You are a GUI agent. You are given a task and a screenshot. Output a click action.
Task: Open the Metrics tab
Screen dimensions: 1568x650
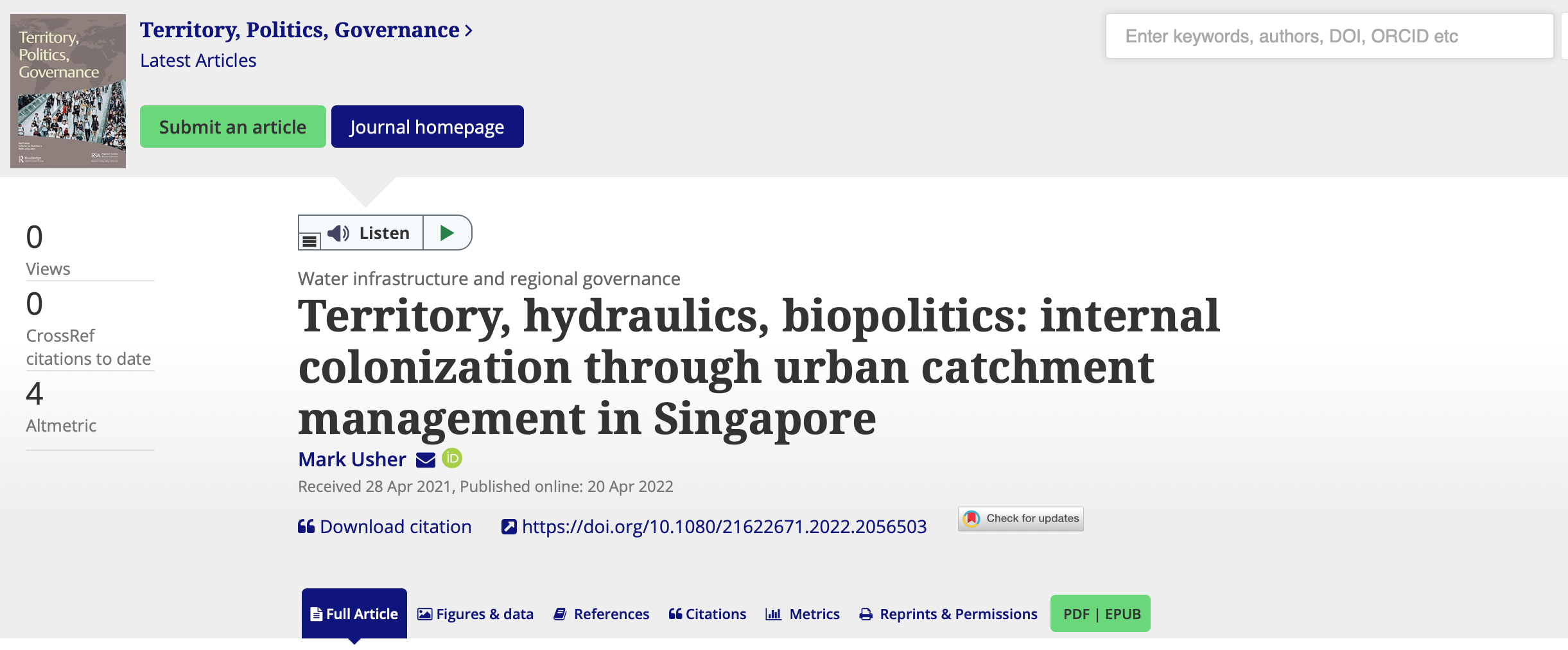point(803,615)
